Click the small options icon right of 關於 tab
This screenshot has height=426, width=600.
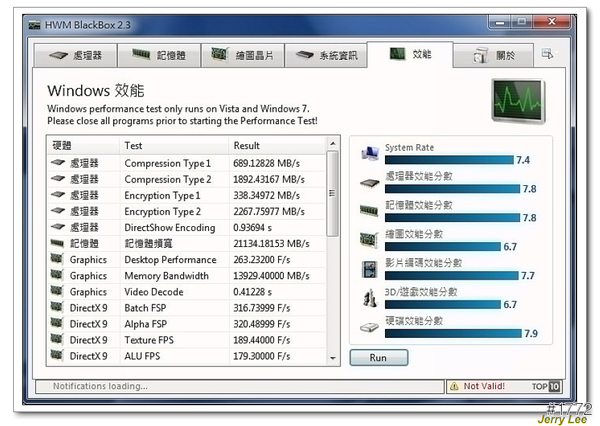(547, 55)
